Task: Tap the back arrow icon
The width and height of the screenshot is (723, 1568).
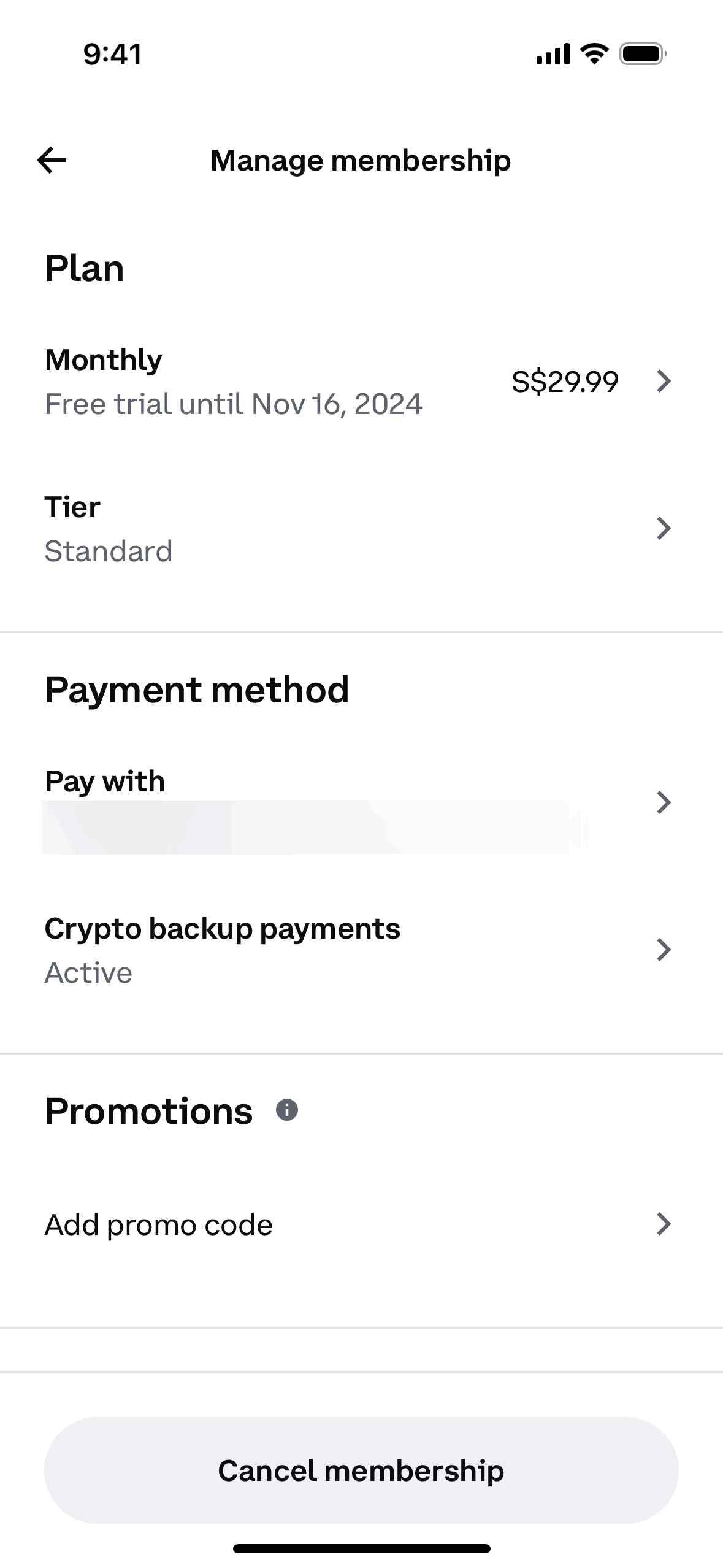Action: pyautogui.click(x=52, y=161)
